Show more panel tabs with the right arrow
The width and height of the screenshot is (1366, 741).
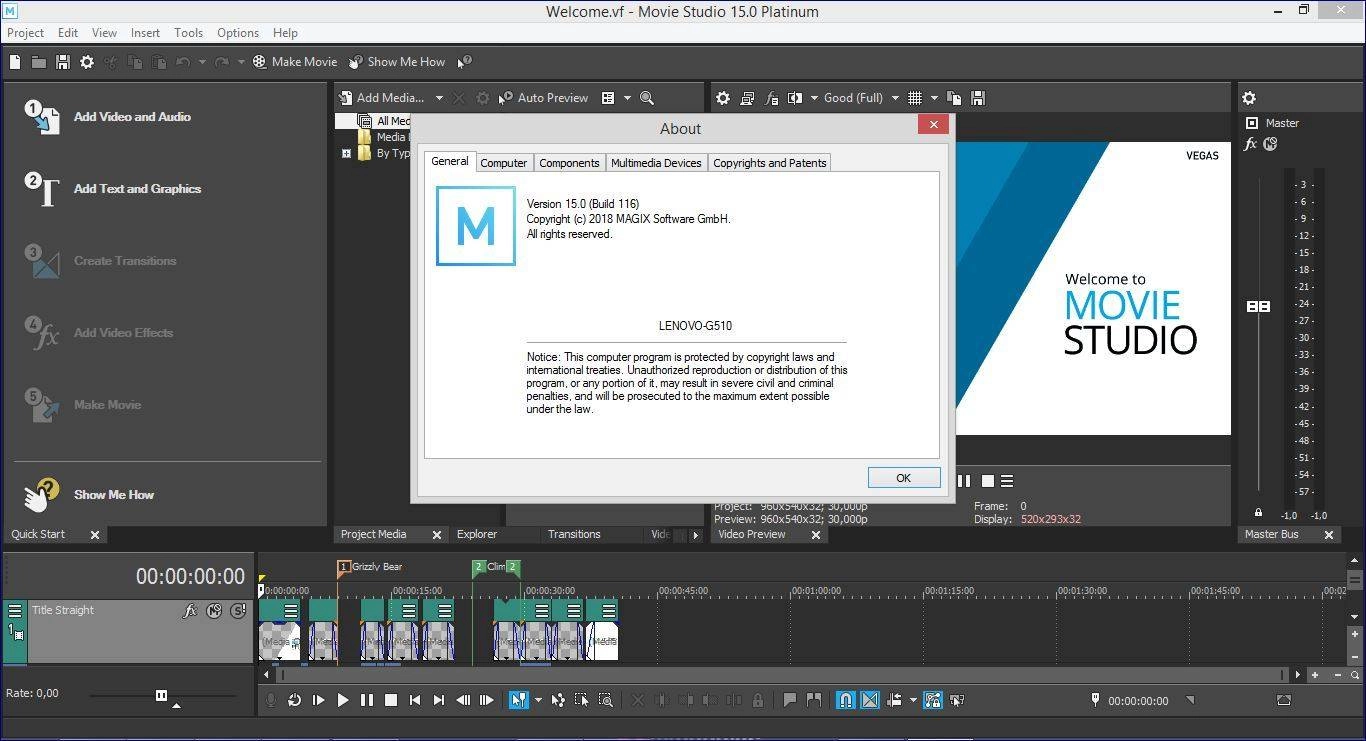coord(696,535)
